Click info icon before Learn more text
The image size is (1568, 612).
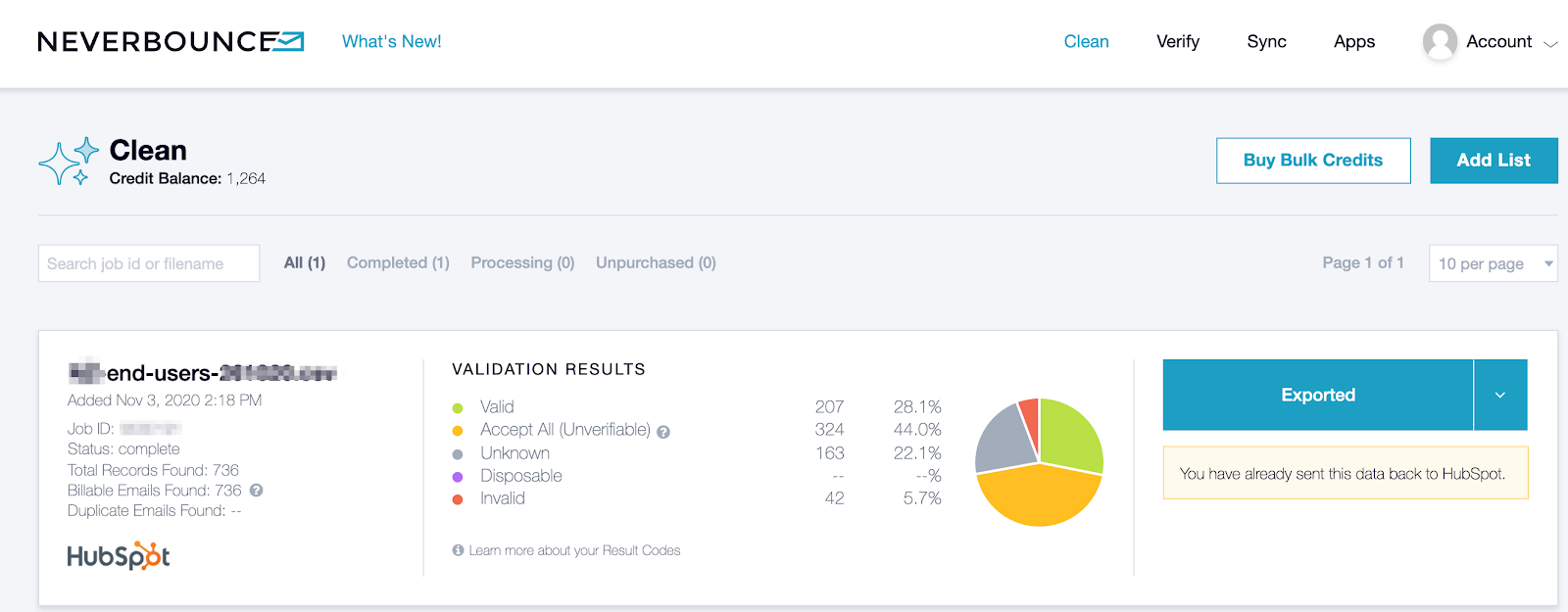tap(458, 550)
